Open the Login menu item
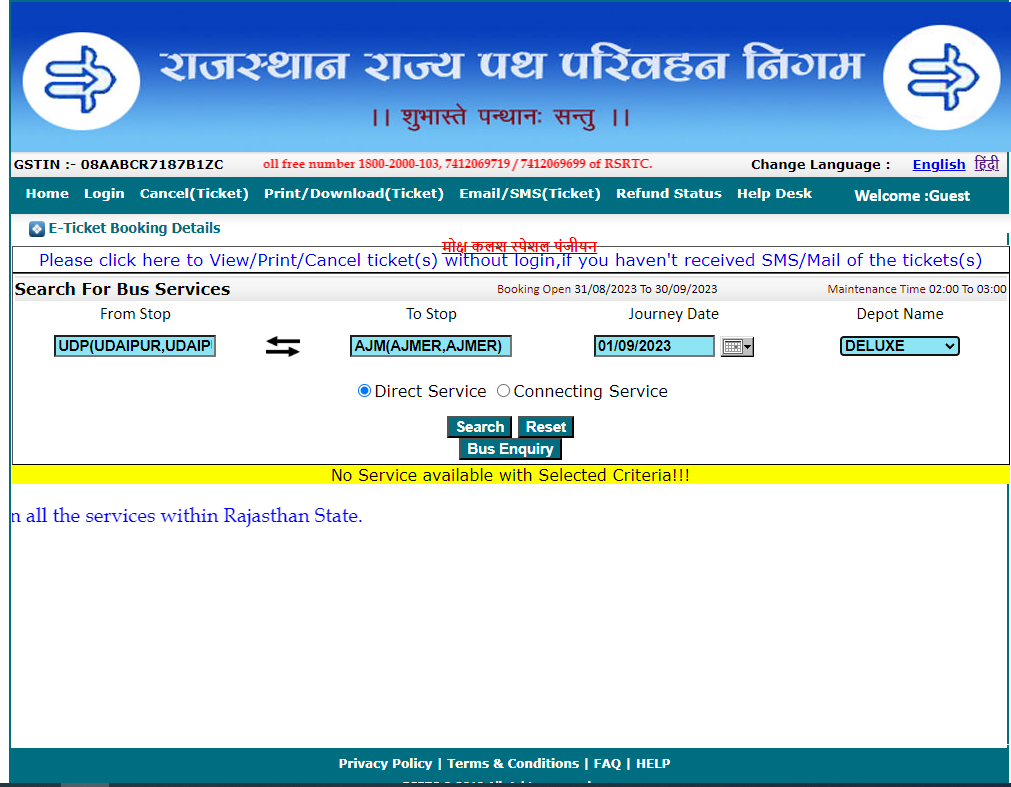Image resolution: width=1011 pixels, height=787 pixels. click(x=104, y=194)
